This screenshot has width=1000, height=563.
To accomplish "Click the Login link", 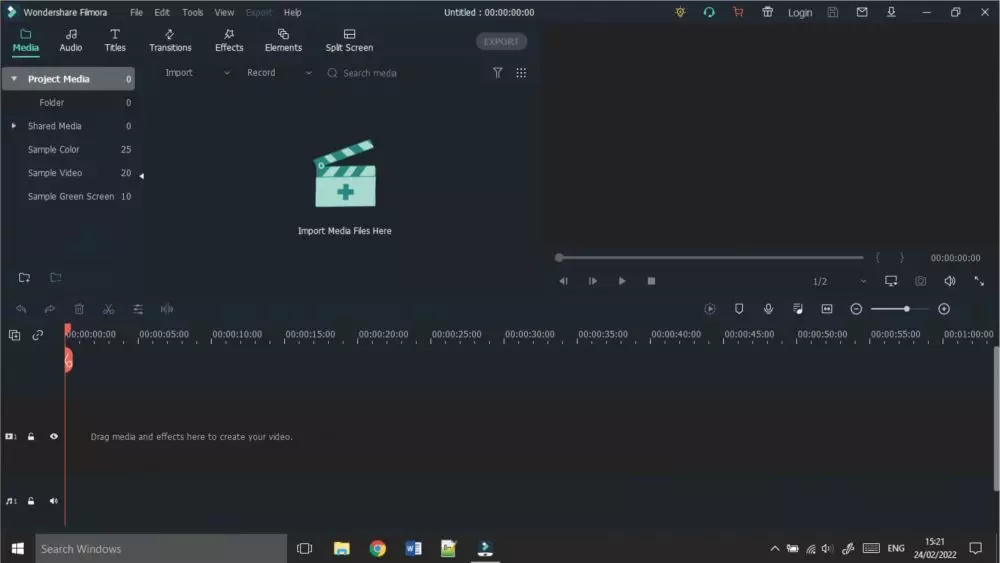I will (800, 13).
